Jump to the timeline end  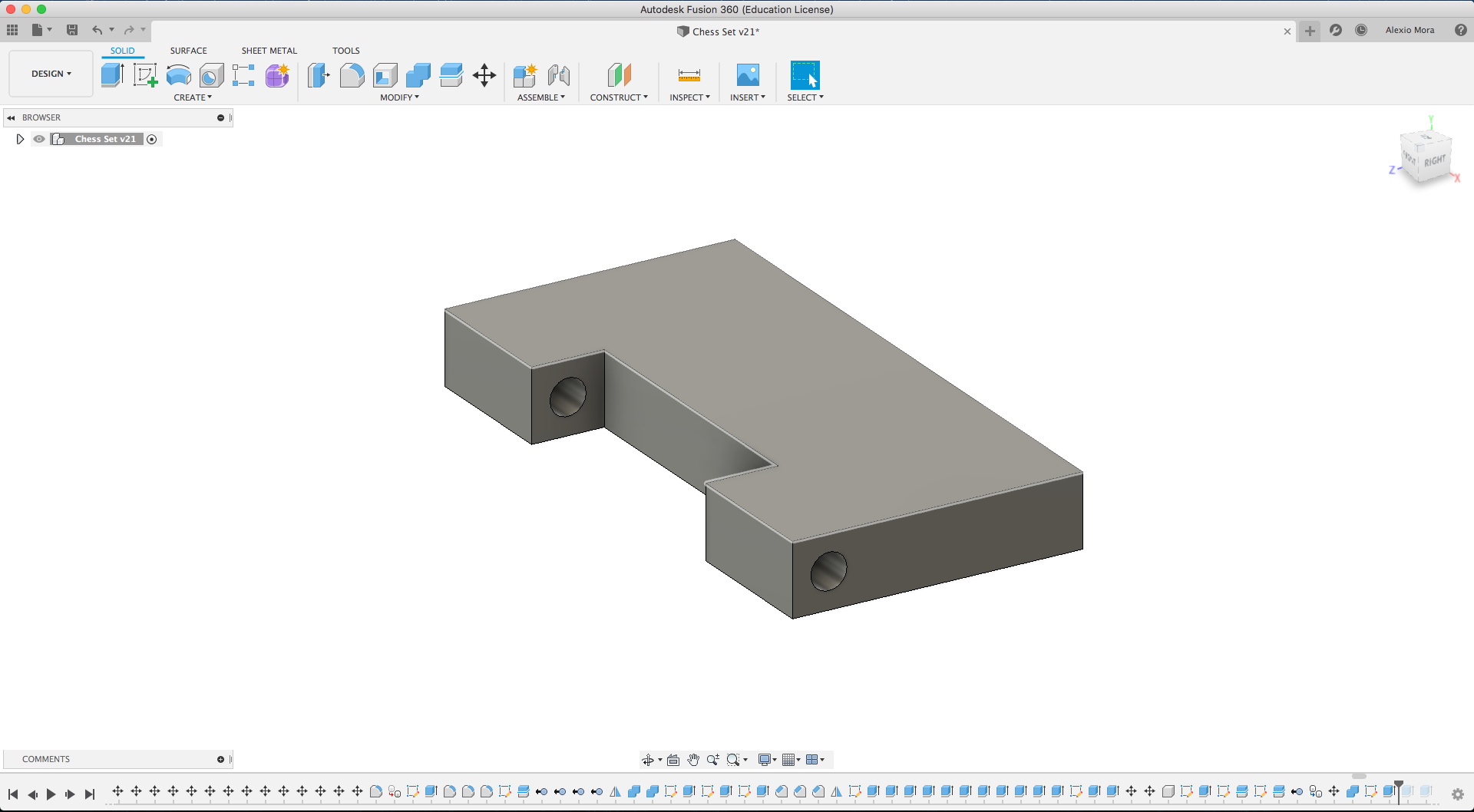[x=90, y=794]
